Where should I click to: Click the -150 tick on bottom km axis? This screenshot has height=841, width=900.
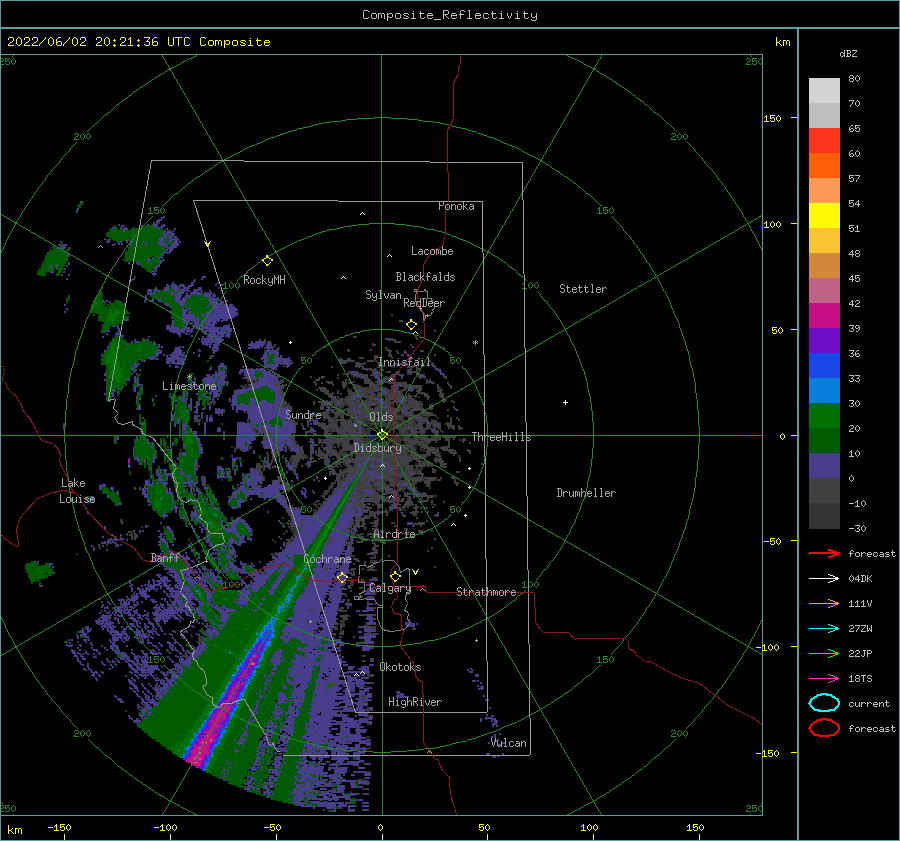(x=59, y=827)
